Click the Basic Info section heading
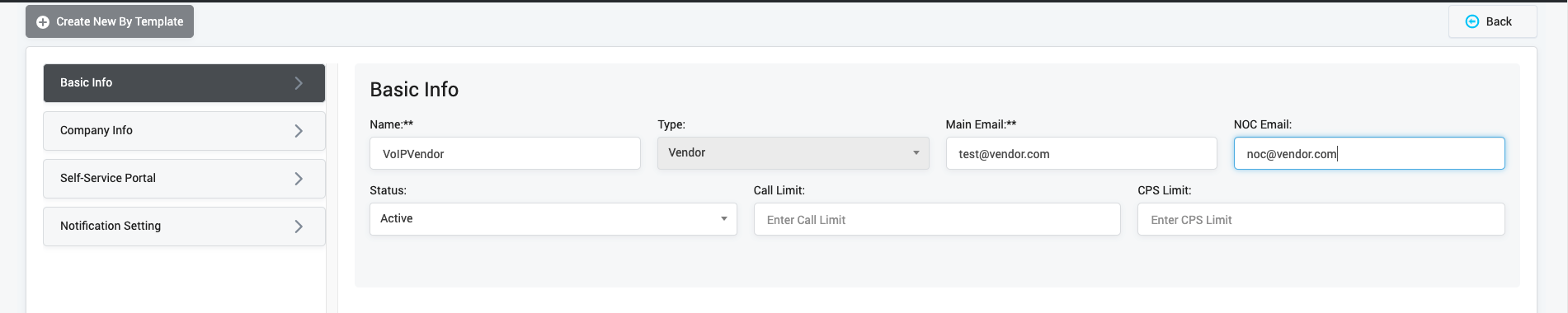This screenshot has width=1568, height=313. (414, 90)
